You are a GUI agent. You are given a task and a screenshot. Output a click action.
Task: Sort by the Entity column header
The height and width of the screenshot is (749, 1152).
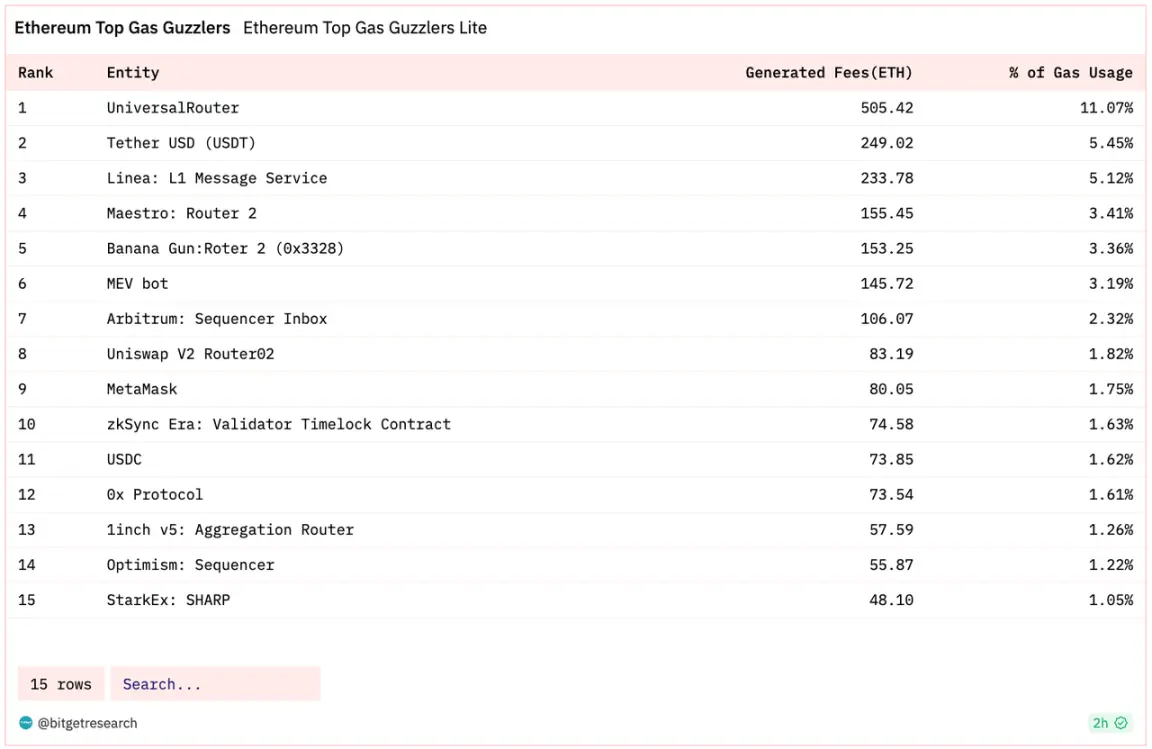[133, 72]
